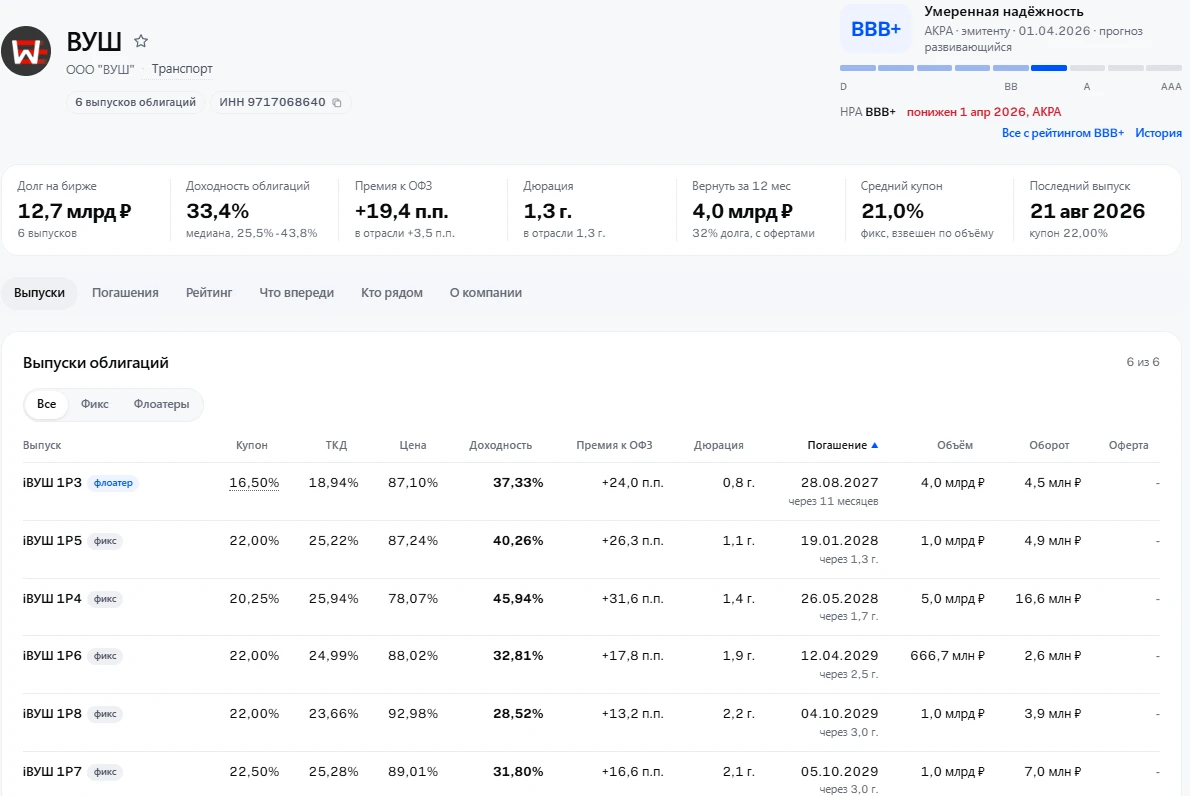Filter bonds by Фикс
The width and height of the screenshot is (1190, 796).
coord(95,404)
